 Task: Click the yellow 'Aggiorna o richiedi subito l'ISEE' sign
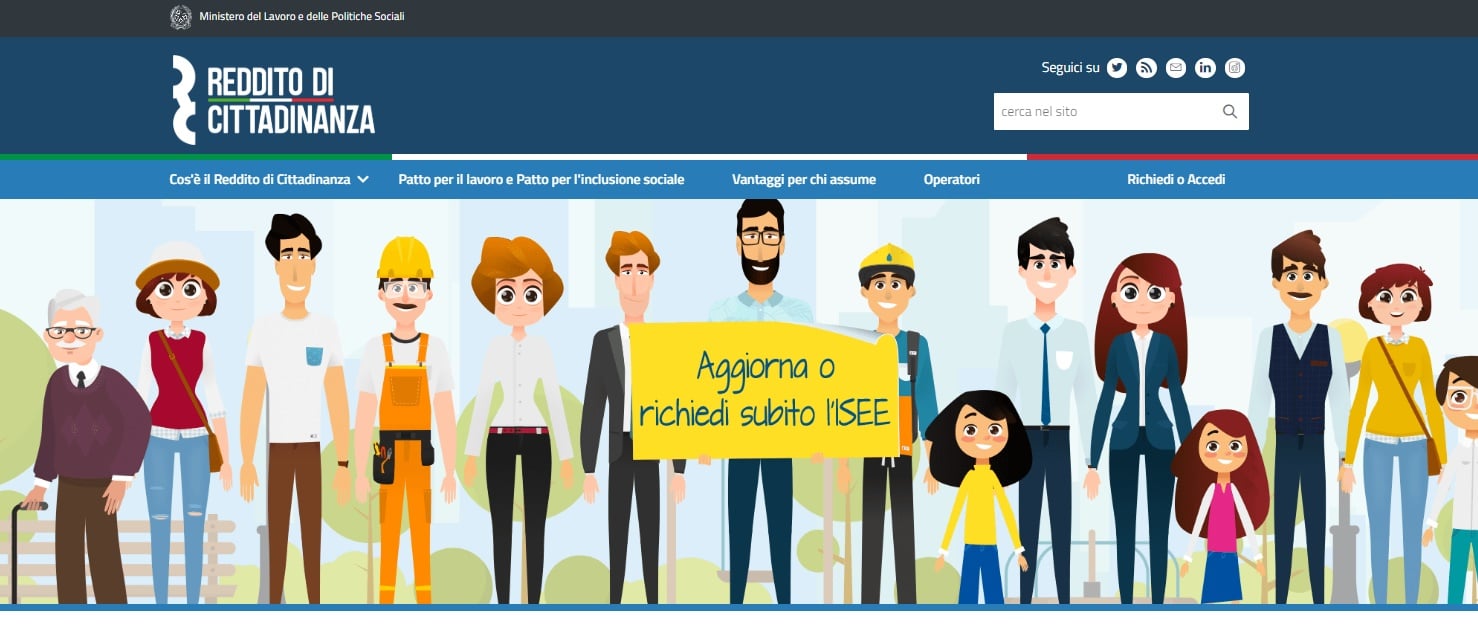(764, 390)
